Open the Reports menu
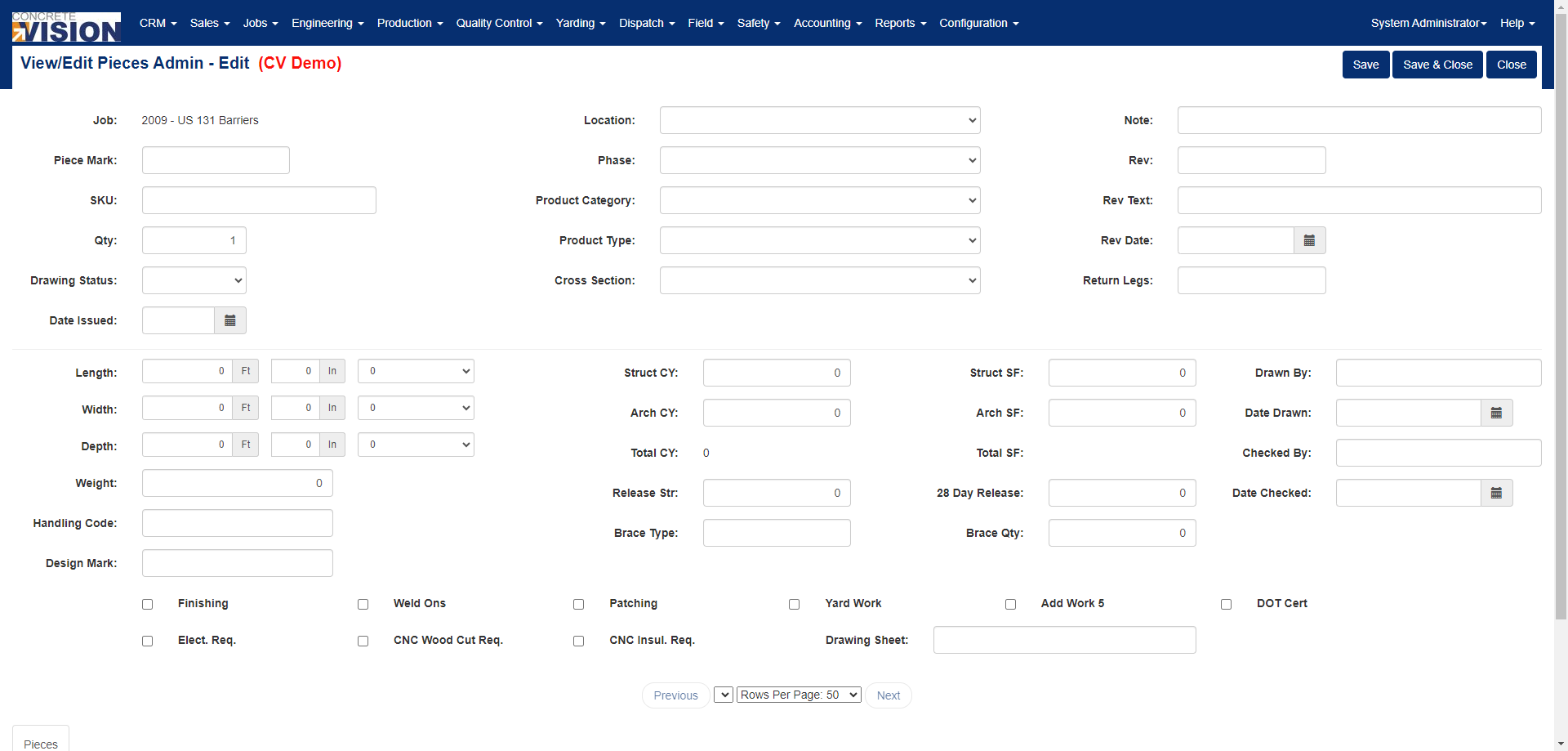The width and height of the screenshot is (1568, 751). 900,23
